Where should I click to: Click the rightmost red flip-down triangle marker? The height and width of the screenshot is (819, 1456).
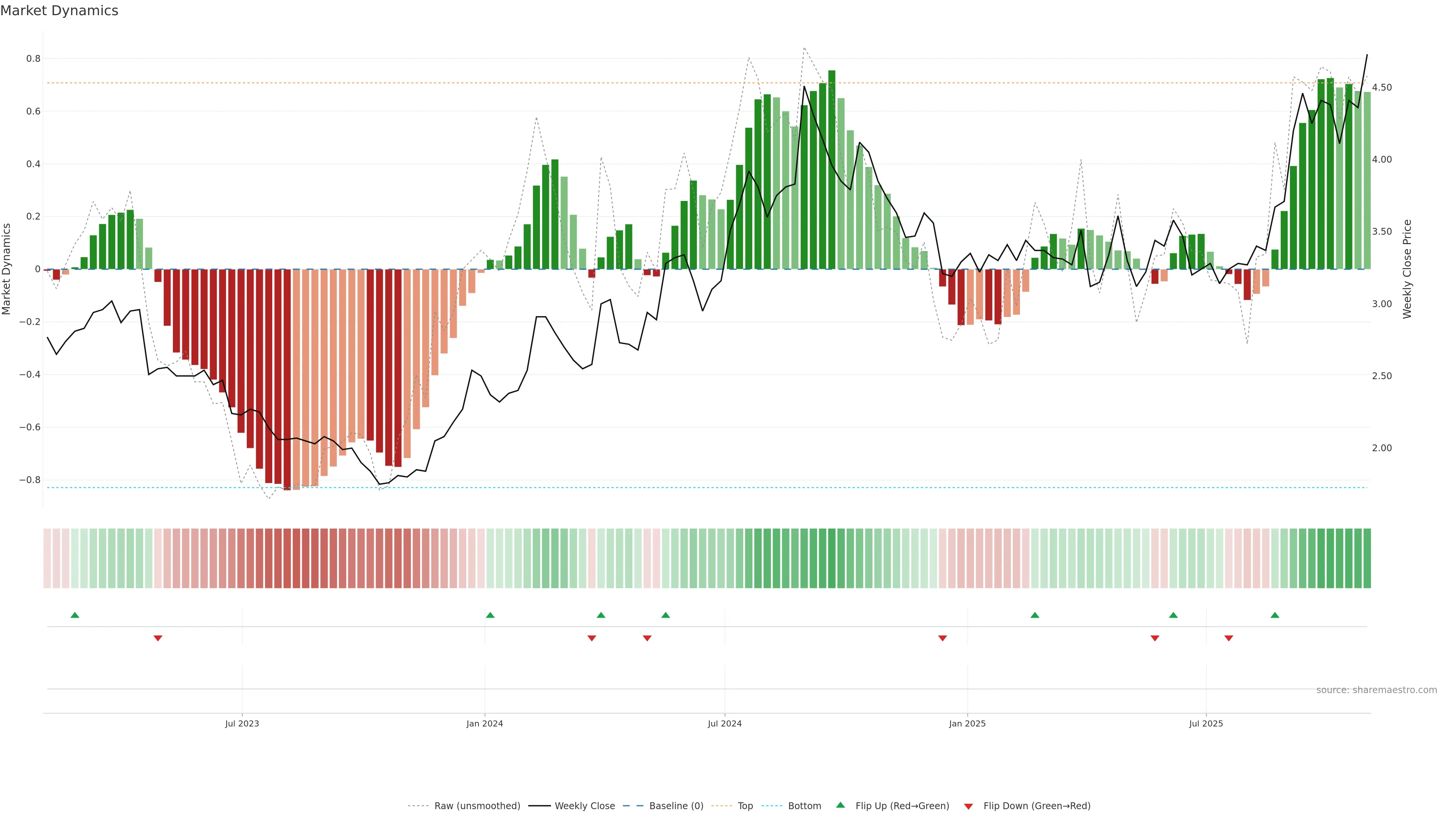click(1229, 638)
